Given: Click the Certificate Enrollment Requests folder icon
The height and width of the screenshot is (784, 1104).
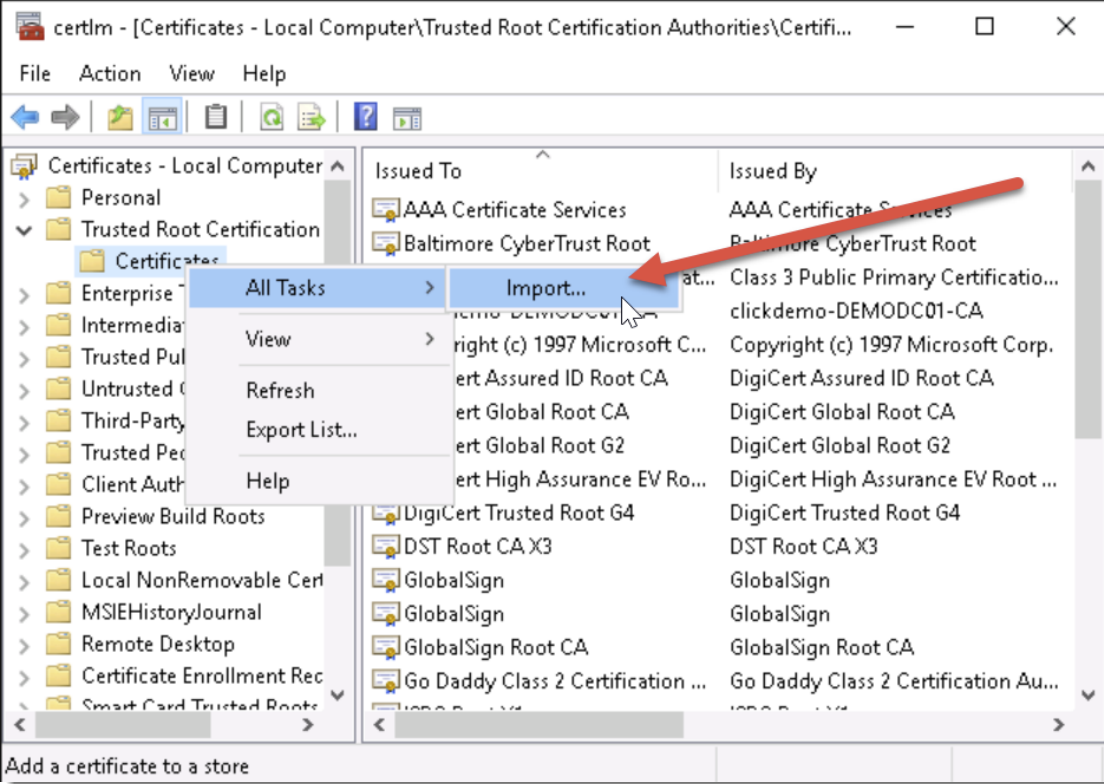Looking at the screenshot, I should [58, 676].
